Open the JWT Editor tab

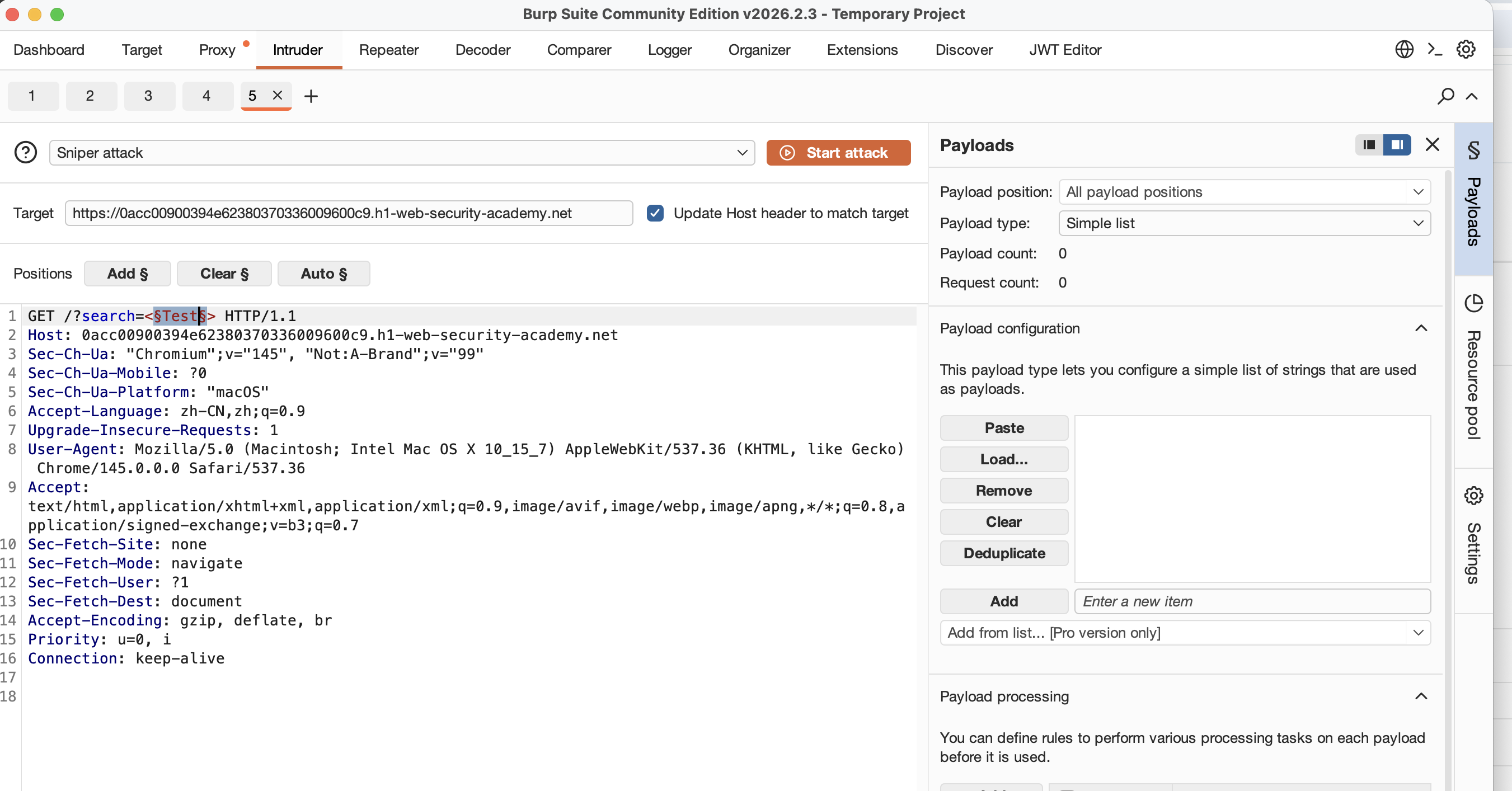[1065, 50]
